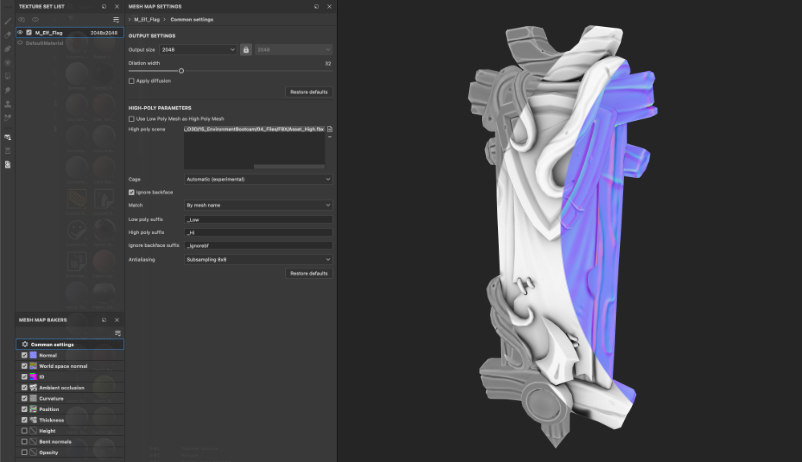Undock the Mesh Map Bakers panel
The image size is (802, 462).
104,320
